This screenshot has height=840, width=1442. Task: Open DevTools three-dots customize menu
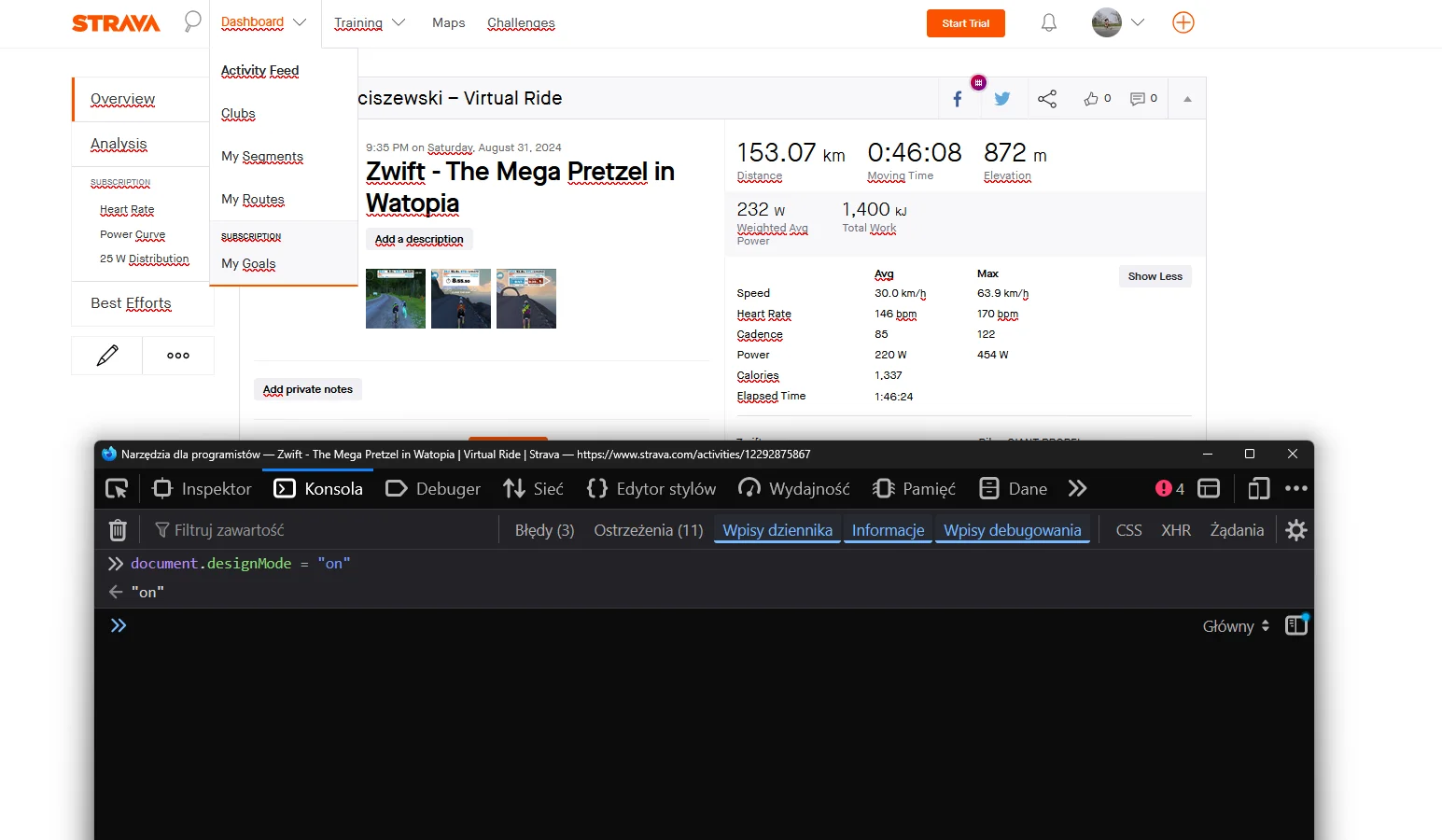tap(1296, 488)
